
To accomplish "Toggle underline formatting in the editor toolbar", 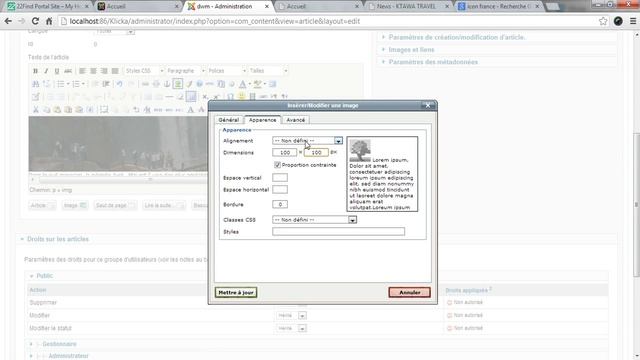I will (57, 71).
